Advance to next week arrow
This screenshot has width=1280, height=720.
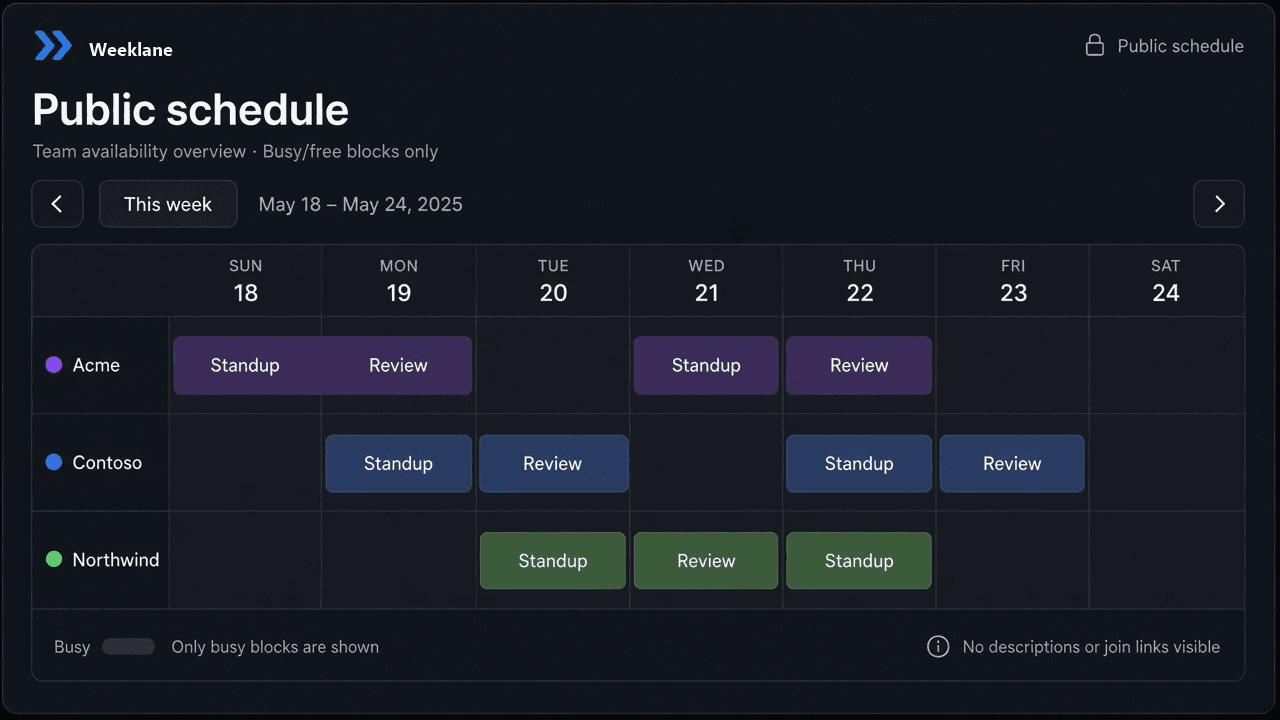1219,204
